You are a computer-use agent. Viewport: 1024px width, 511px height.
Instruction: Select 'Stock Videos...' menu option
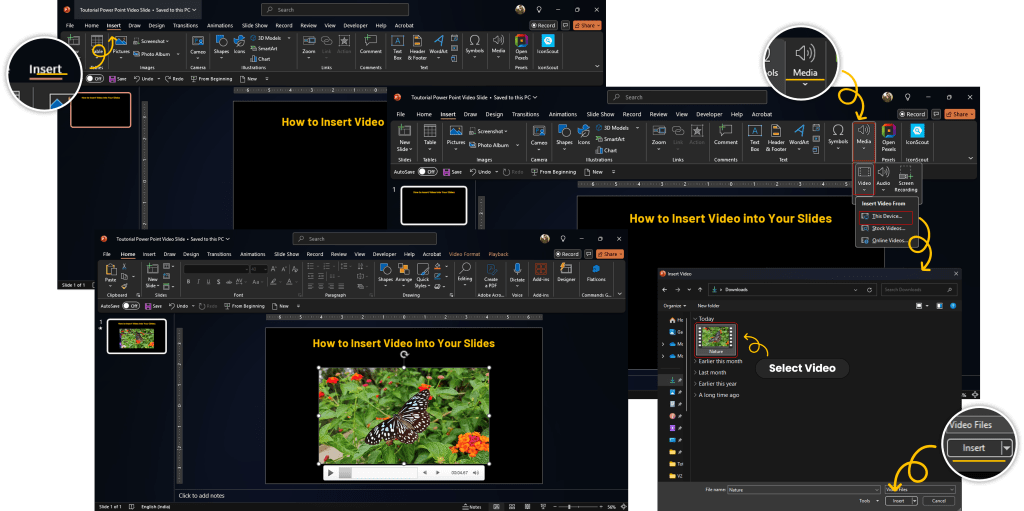[888, 228]
